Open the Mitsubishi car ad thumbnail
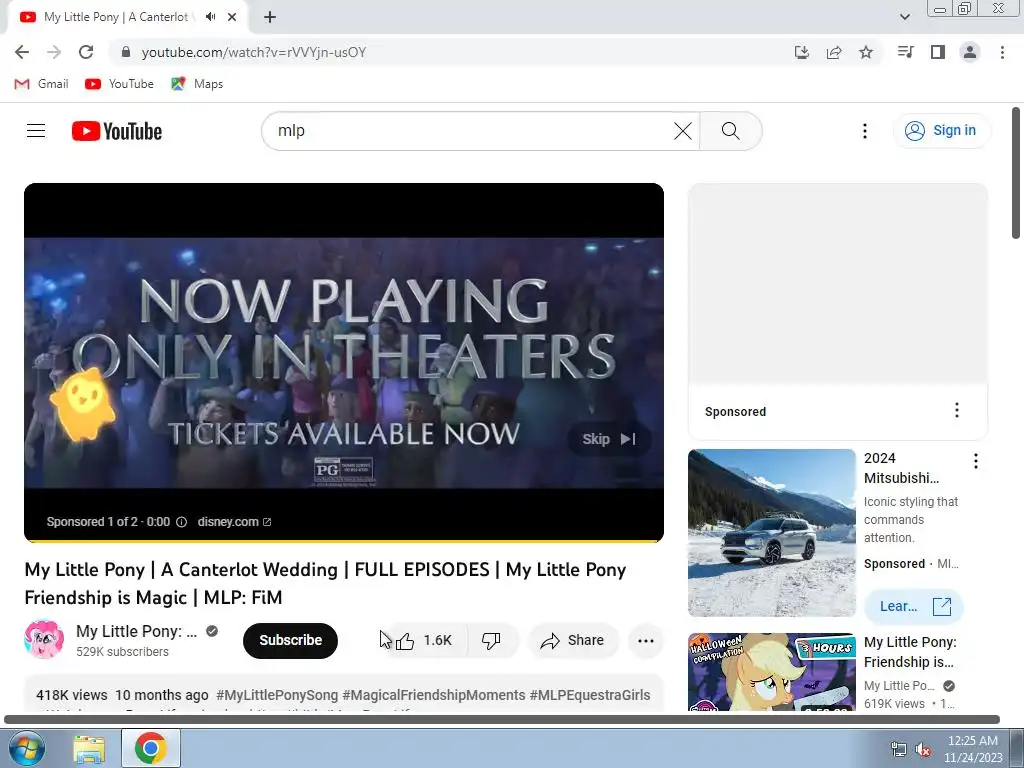The image size is (1024, 768). click(x=772, y=533)
